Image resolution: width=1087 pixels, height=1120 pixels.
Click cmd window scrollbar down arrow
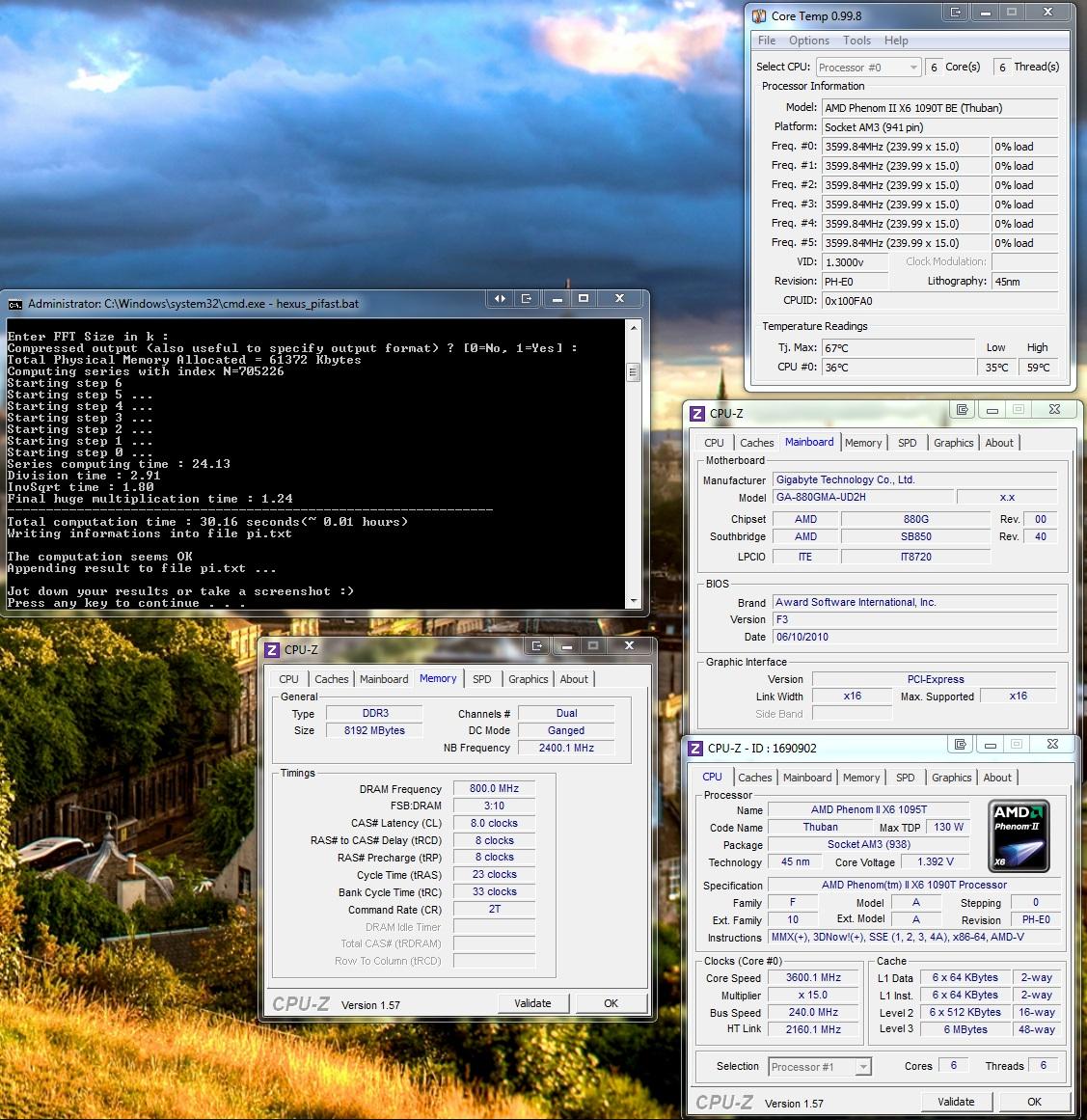tap(633, 602)
